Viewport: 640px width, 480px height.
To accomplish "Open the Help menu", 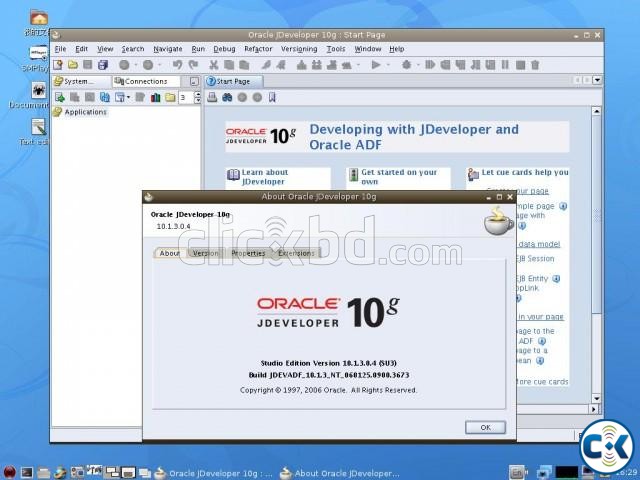I will click(x=396, y=49).
